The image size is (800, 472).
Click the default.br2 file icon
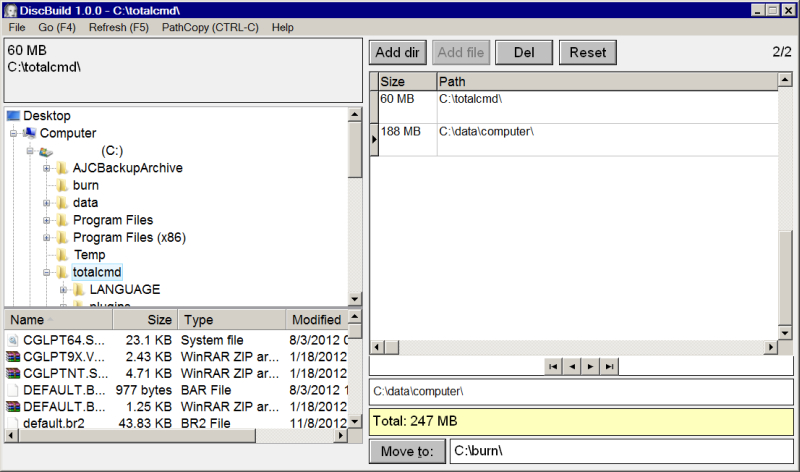(14, 423)
